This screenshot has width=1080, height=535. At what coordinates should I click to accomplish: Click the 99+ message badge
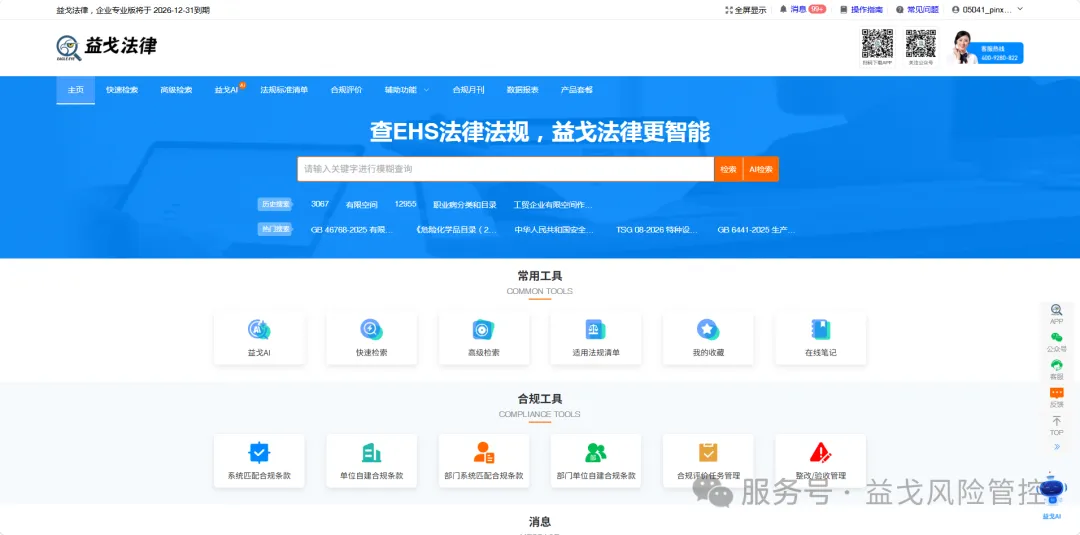coord(817,9)
